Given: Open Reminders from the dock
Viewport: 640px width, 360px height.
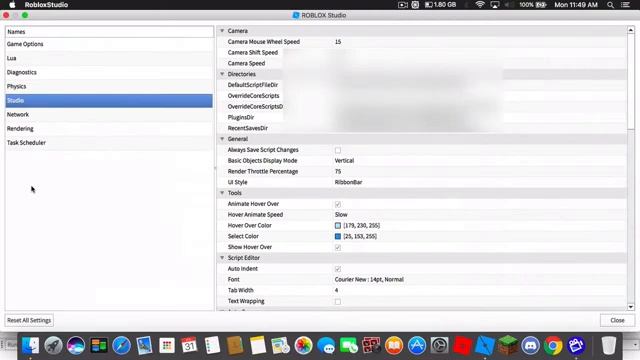Looking at the screenshot, I should click(x=212, y=346).
